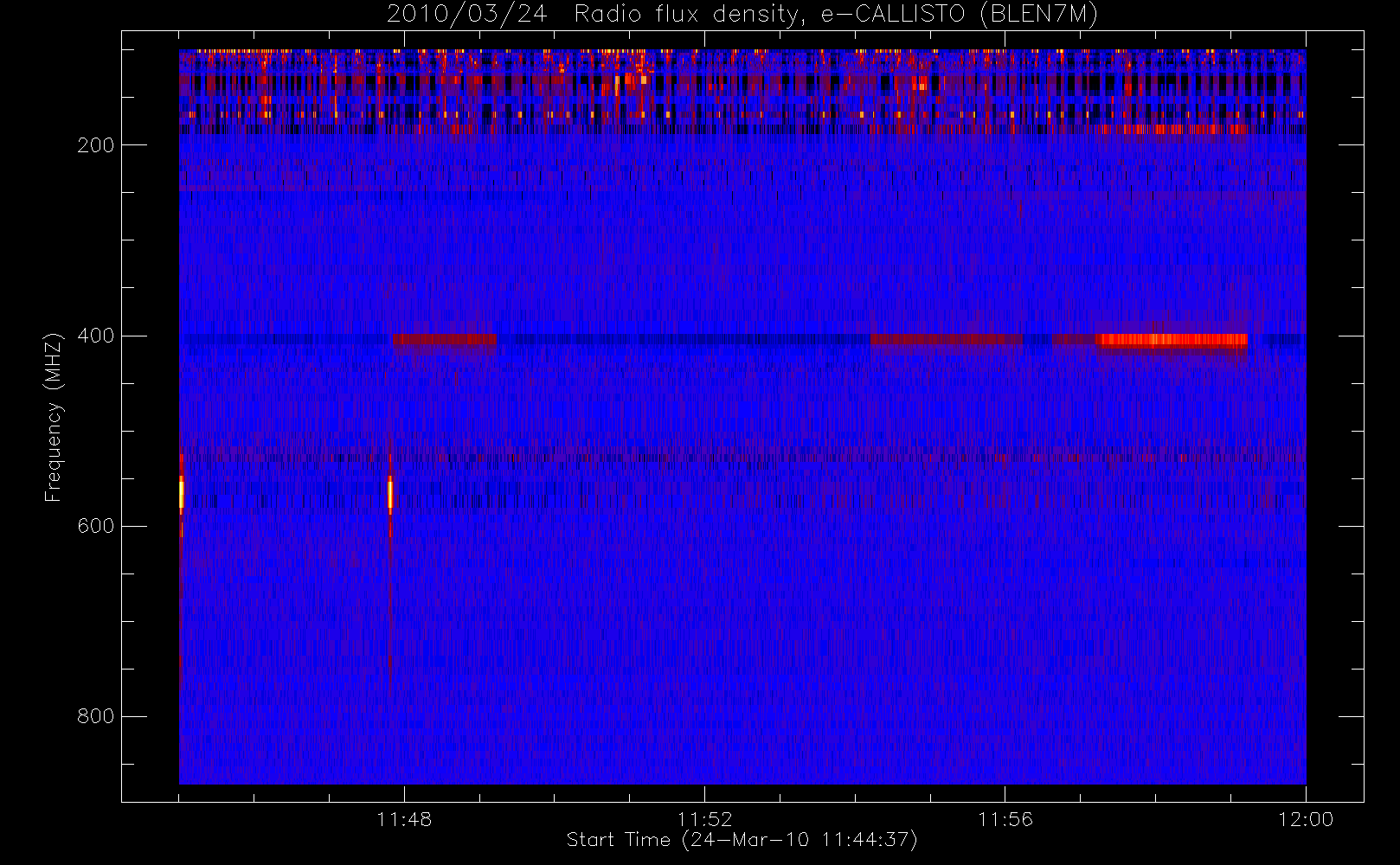Click the 'Start Time (24-Mar-10 11:44:37)' axis label
The height and width of the screenshot is (865, 1400).
[742, 840]
